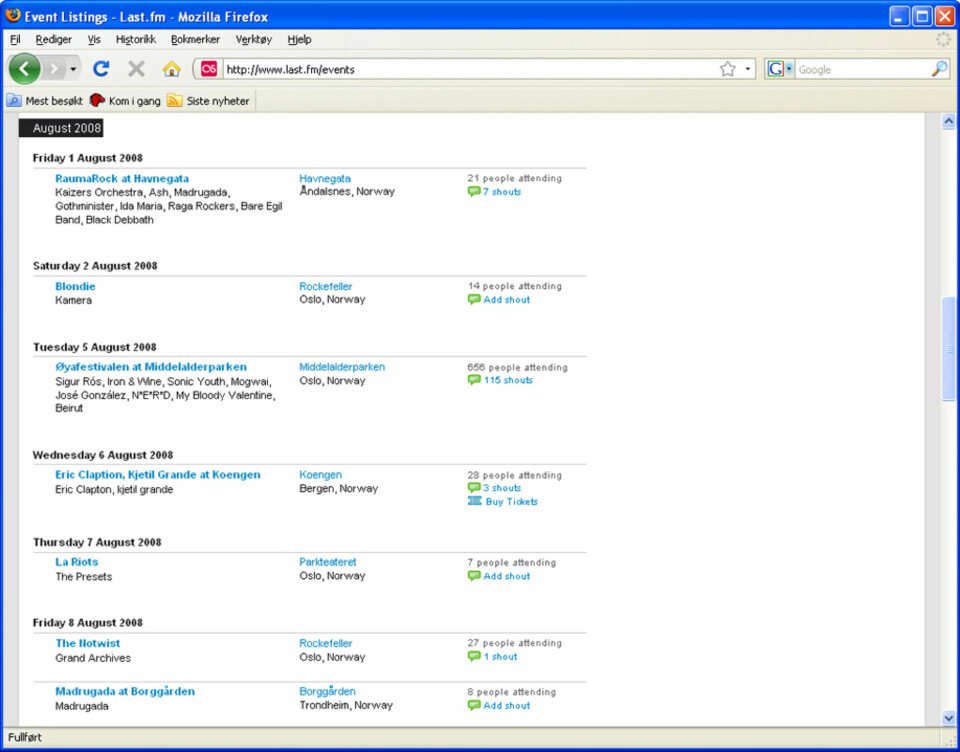
Task: Click scrollbar down arrow
Action: click(x=948, y=718)
